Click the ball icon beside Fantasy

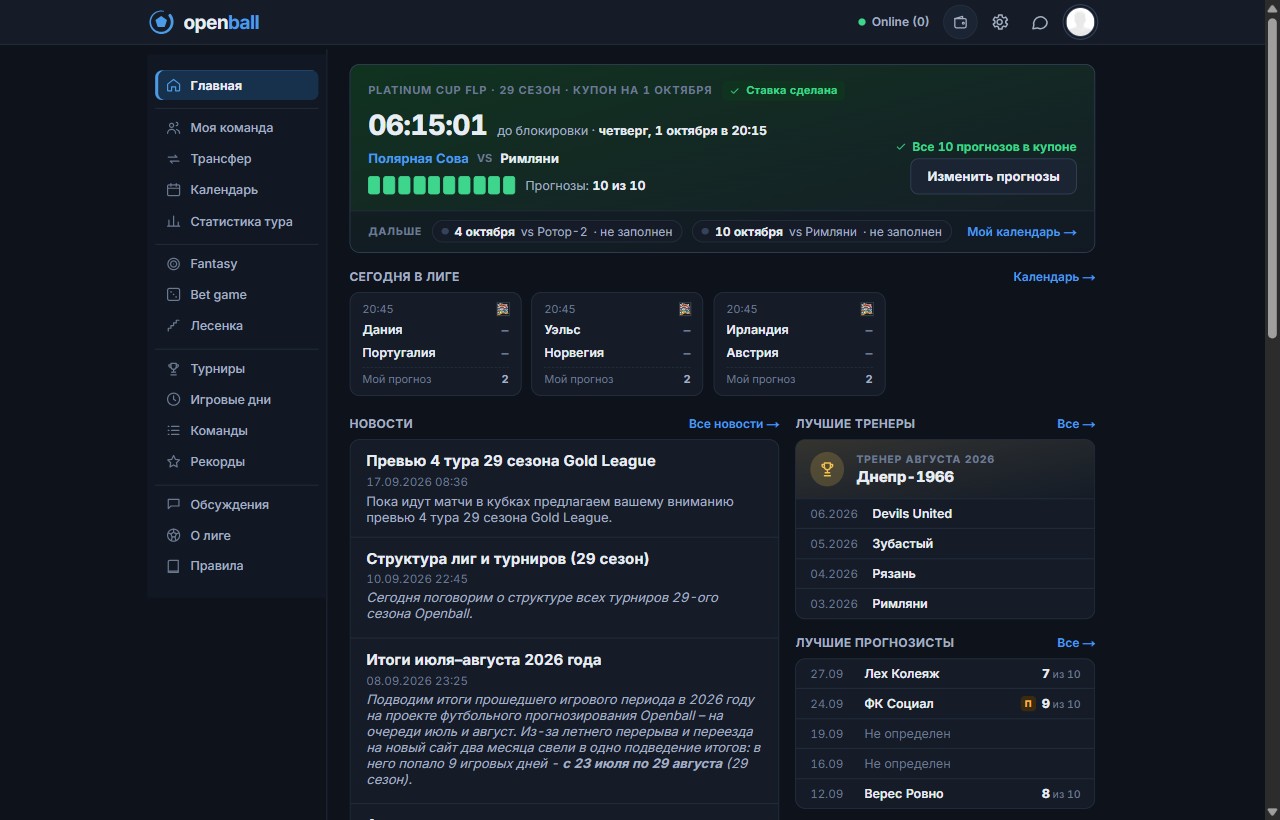(x=174, y=264)
